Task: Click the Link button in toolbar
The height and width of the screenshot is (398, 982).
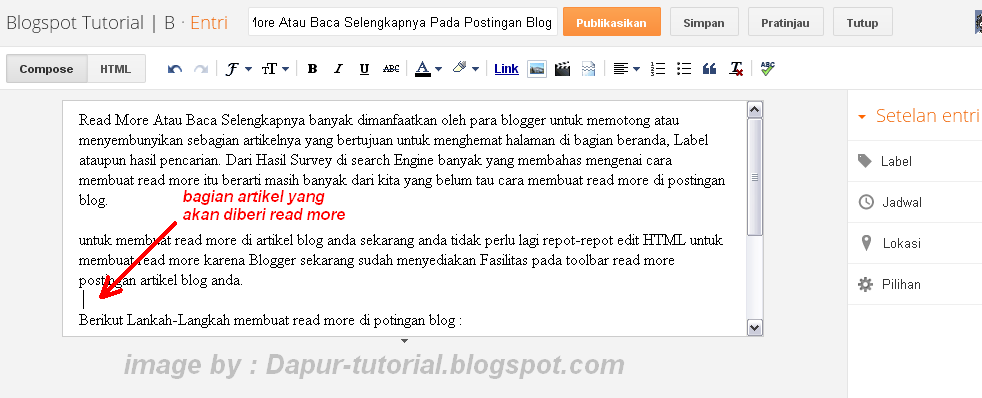Action: (x=506, y=69)
